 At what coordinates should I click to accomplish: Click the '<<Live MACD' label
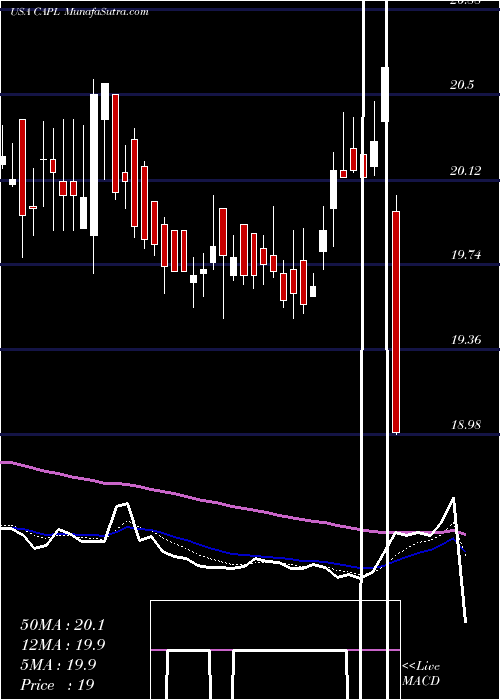[421, 674]
